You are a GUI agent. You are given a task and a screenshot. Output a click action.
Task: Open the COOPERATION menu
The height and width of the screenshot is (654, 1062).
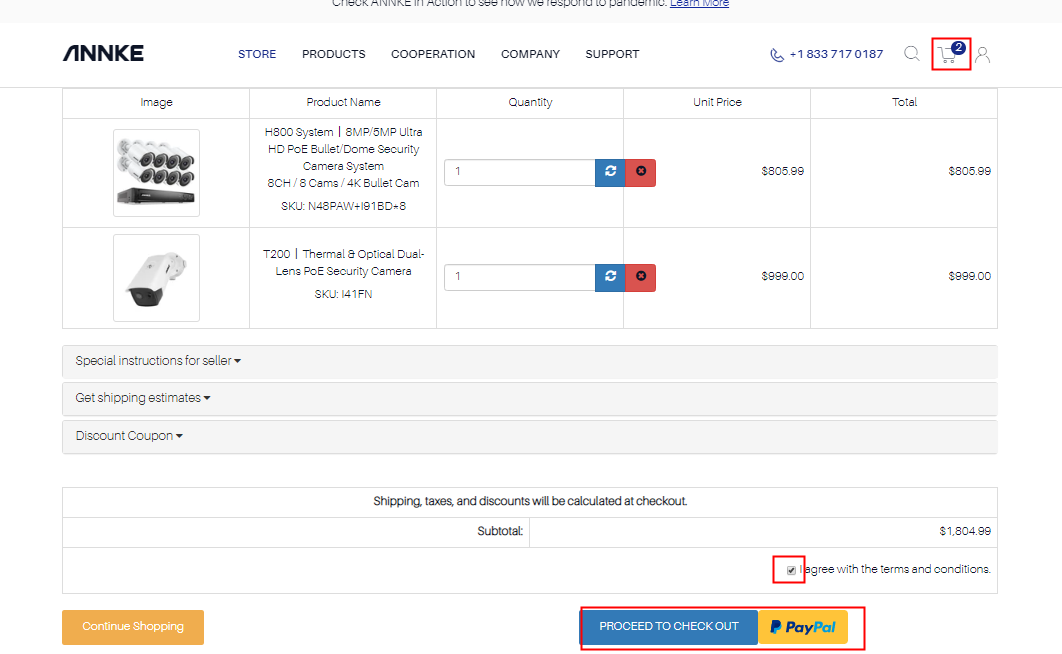[x=433, y=54]
